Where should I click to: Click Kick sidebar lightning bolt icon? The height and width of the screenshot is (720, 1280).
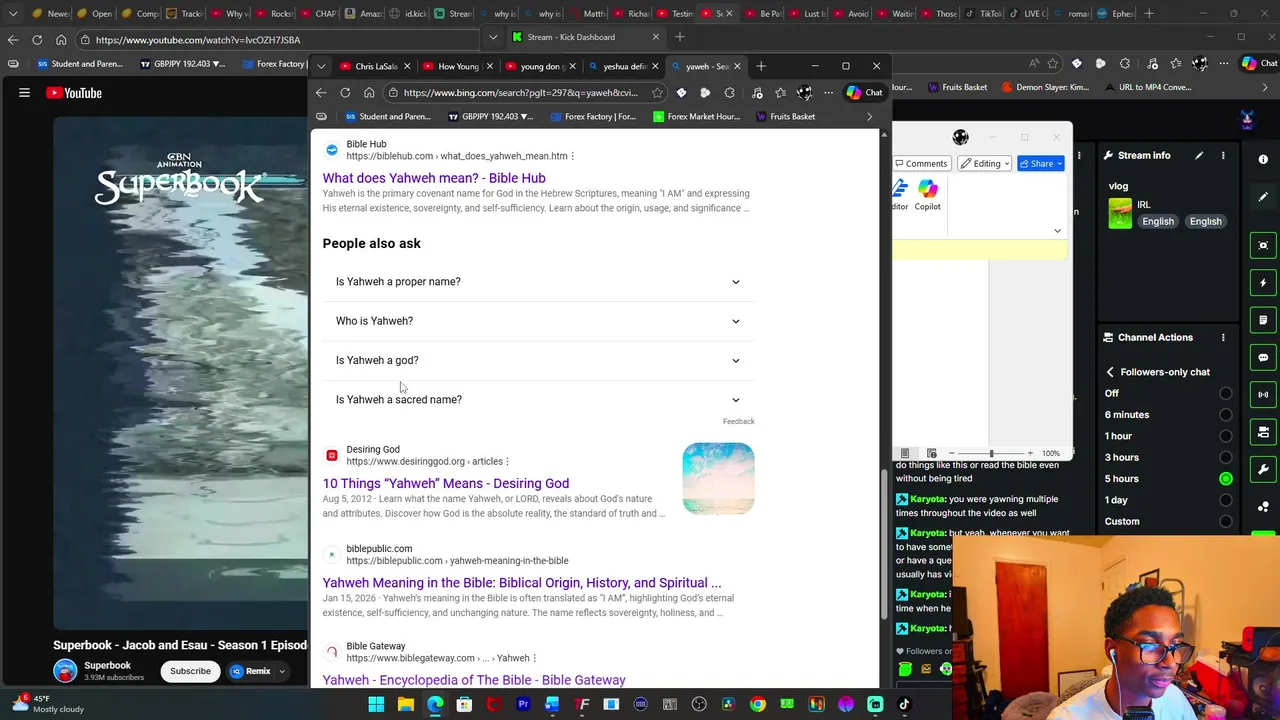point(1263,283)
